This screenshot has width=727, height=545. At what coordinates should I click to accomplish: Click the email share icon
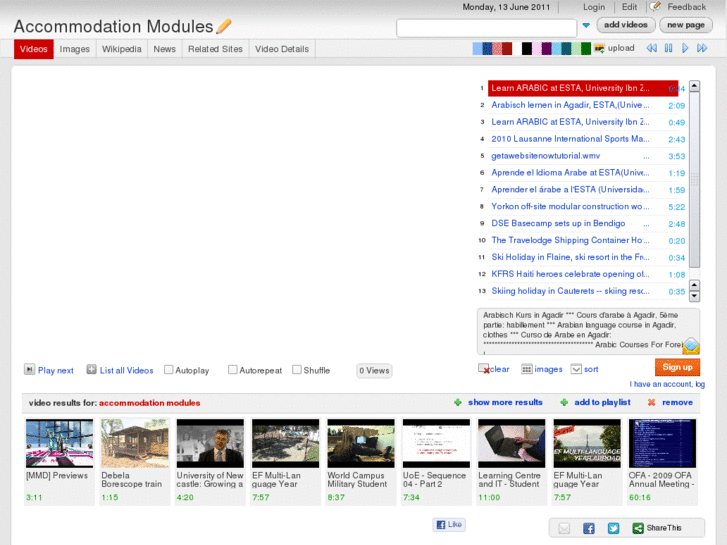coord(564,528)
